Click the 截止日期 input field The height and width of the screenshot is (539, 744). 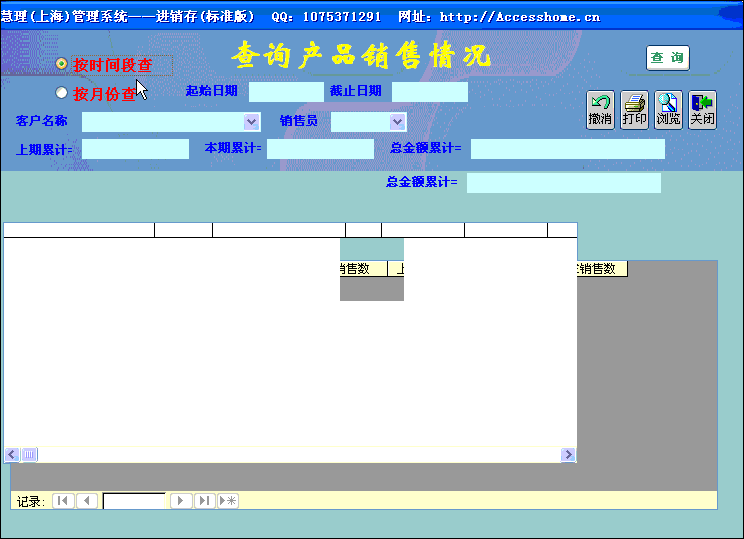point(430,92)
